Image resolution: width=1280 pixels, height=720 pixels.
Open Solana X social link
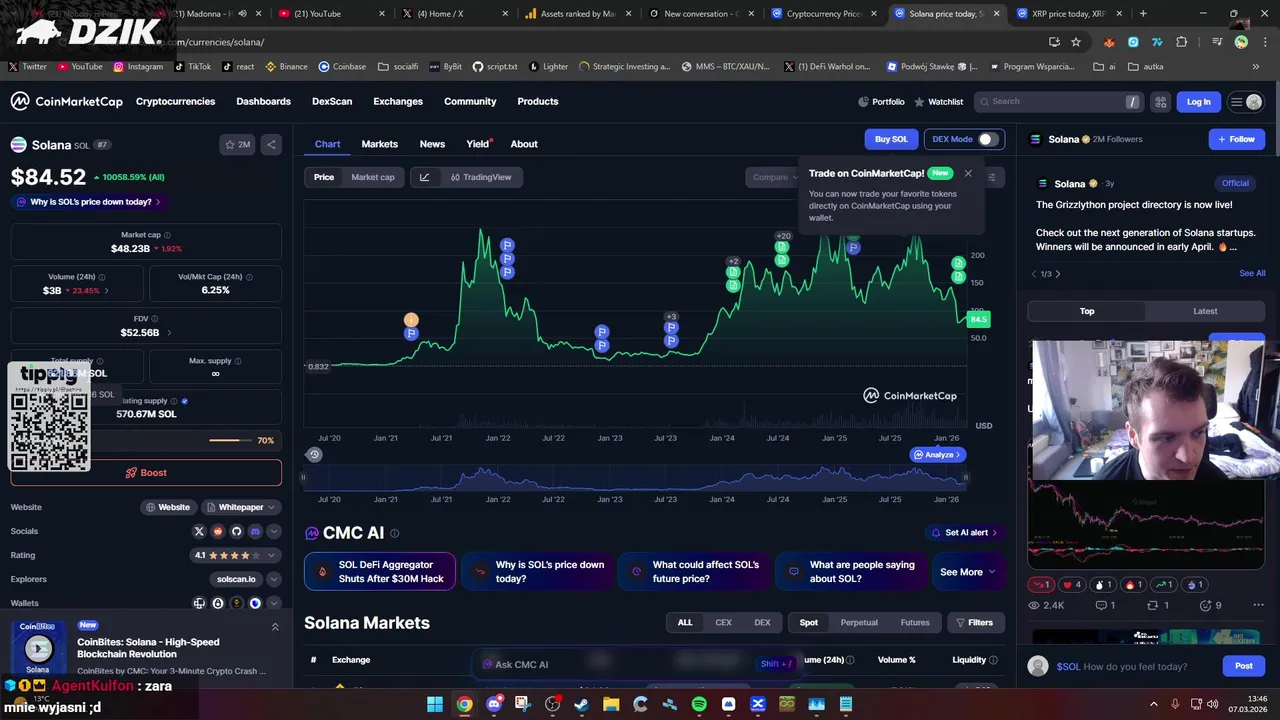coord(199,531)
